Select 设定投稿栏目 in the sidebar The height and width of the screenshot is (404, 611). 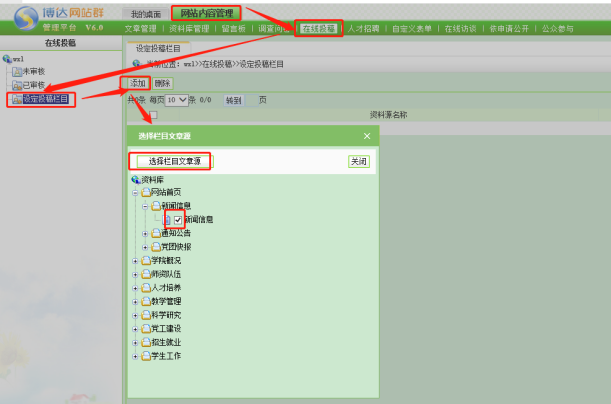[44, 98]
